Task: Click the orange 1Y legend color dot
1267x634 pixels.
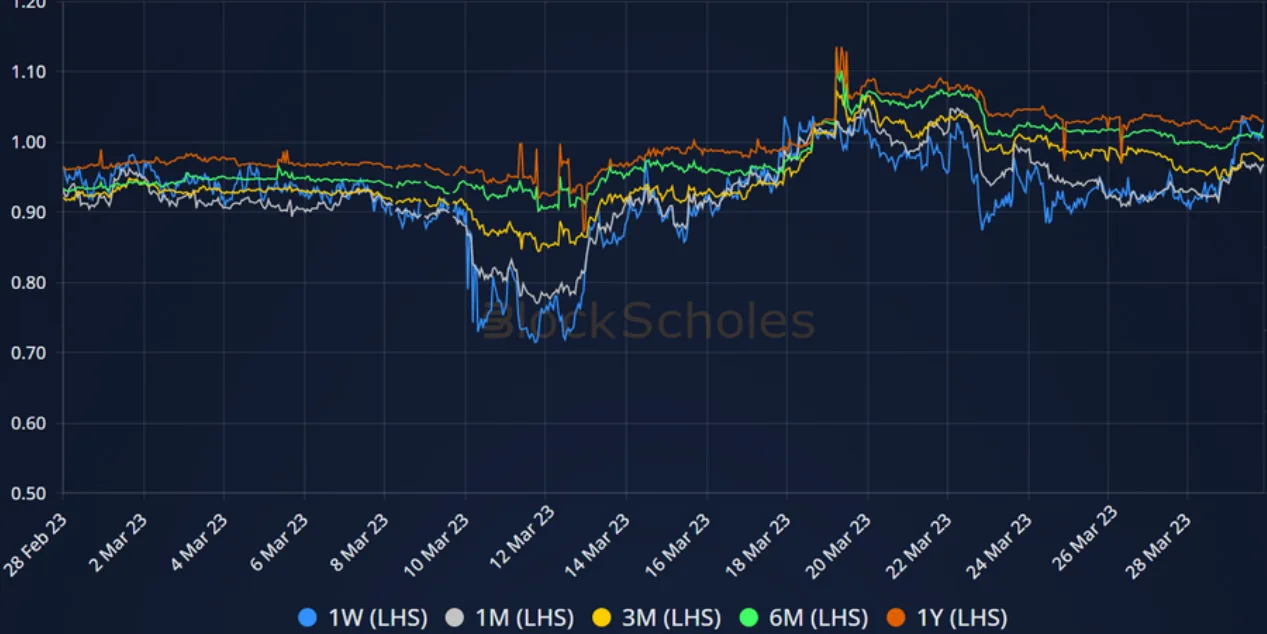Action: click(897, 617)
